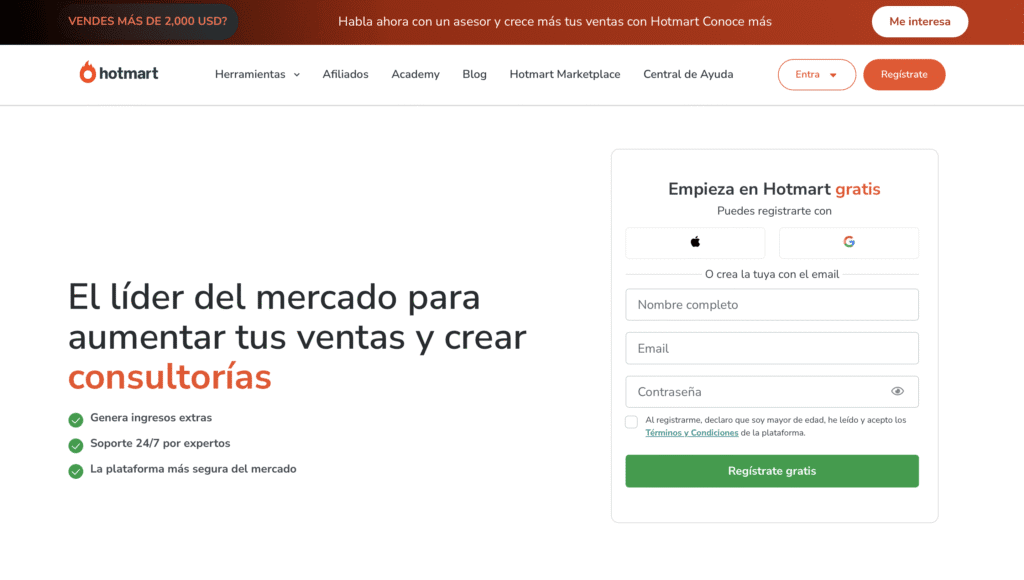This screenshot has width=1024, height=580.
Task: Focus the Nombre completo field
Action: tap(772, 305)
